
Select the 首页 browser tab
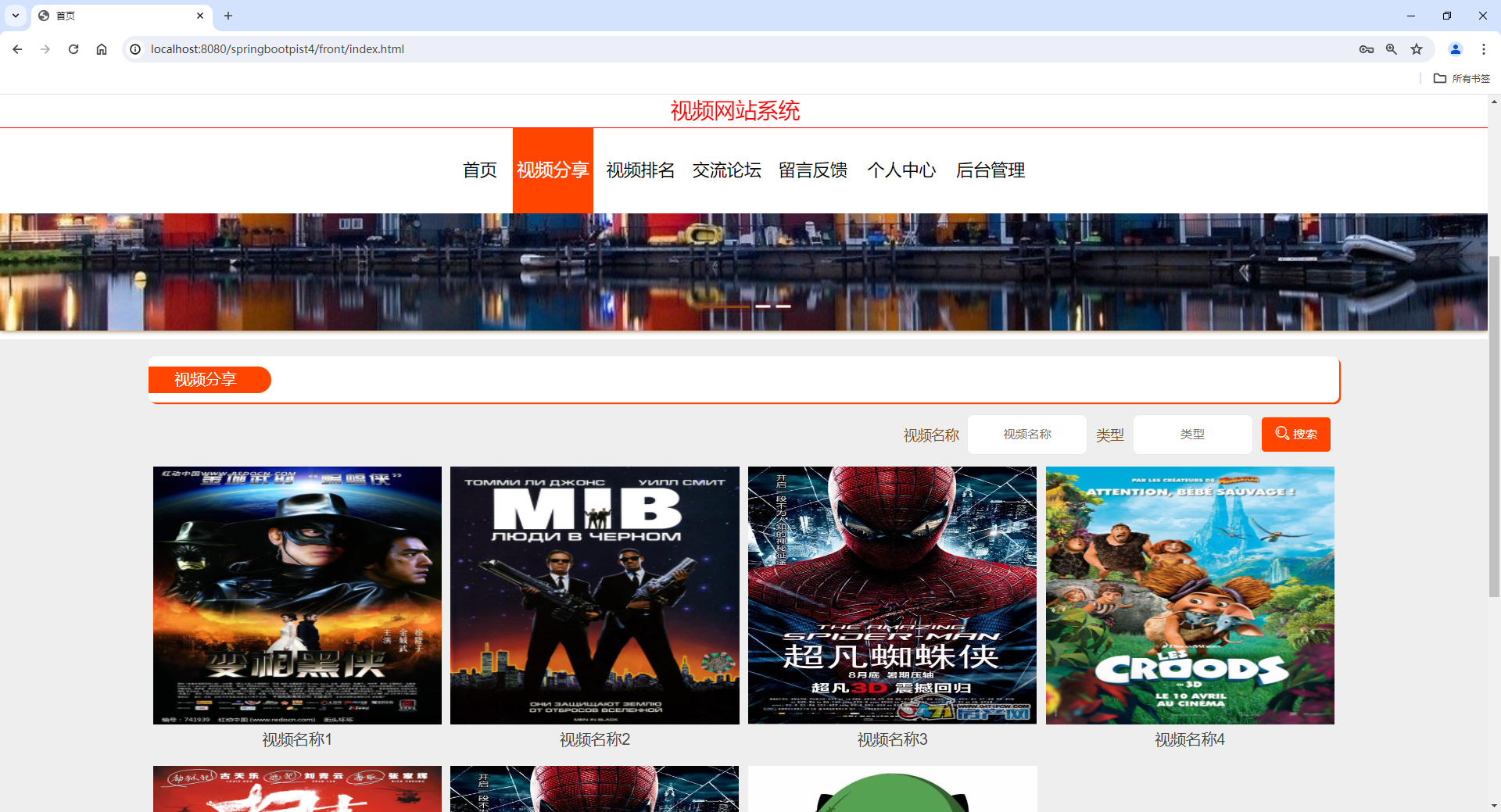[121, 16]
